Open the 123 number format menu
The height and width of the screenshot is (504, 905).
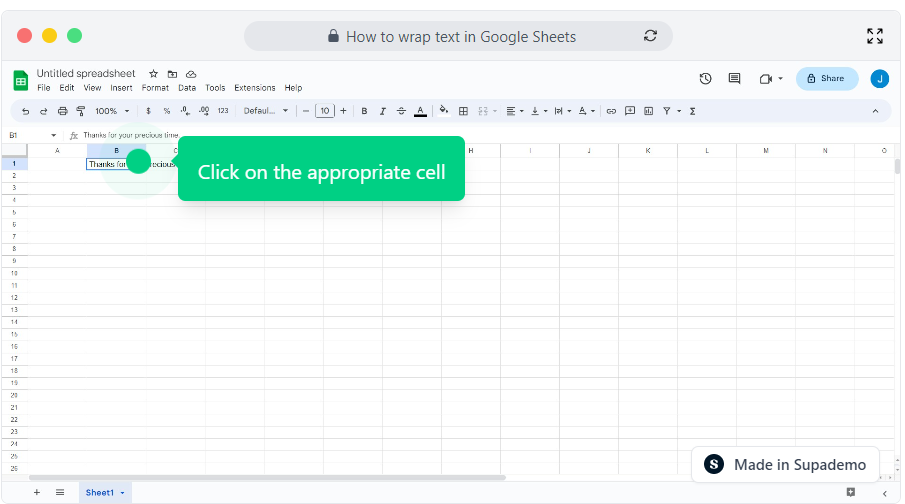[x=223, y=111]
